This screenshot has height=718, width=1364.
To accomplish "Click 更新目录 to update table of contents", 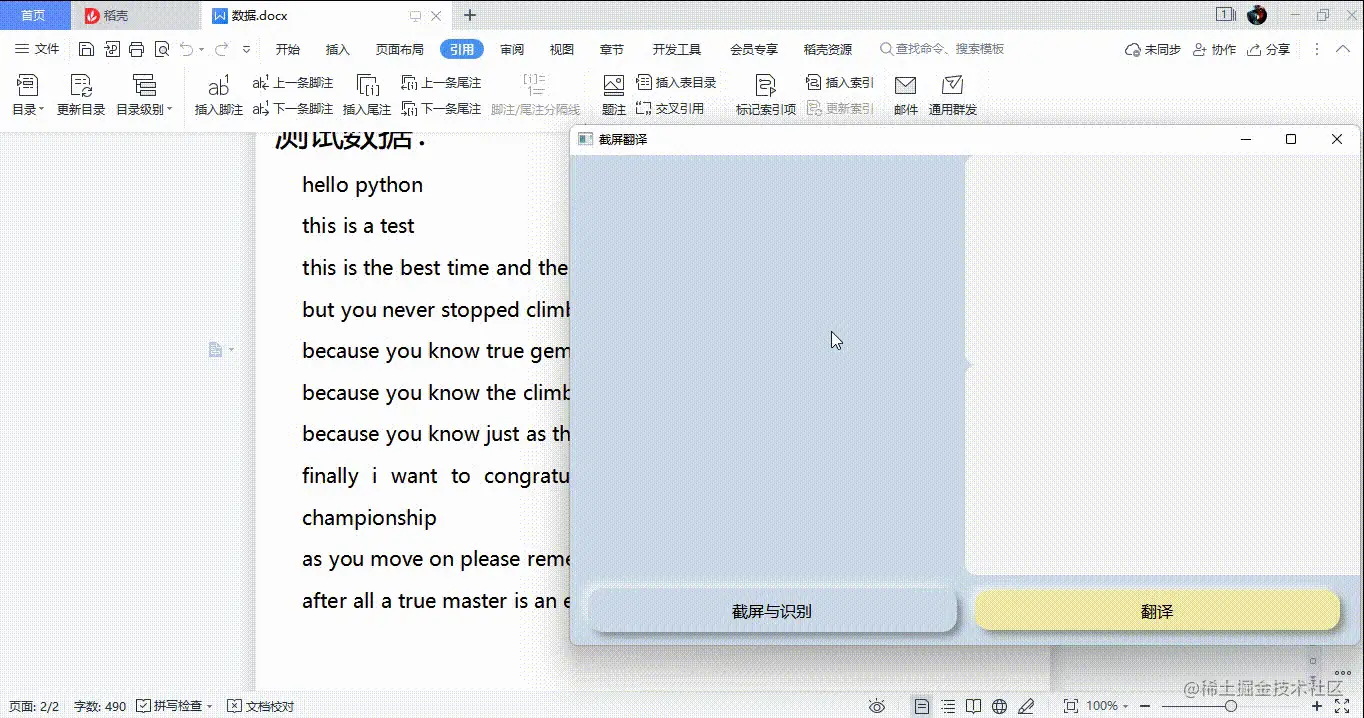I will point(81,95).
